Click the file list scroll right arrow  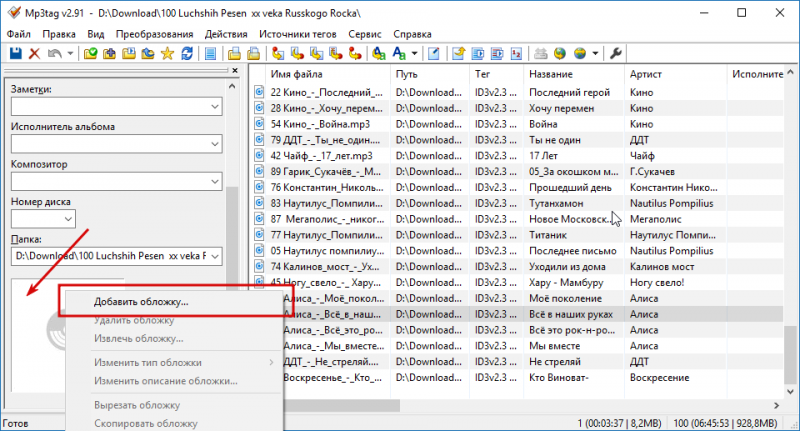777,405
